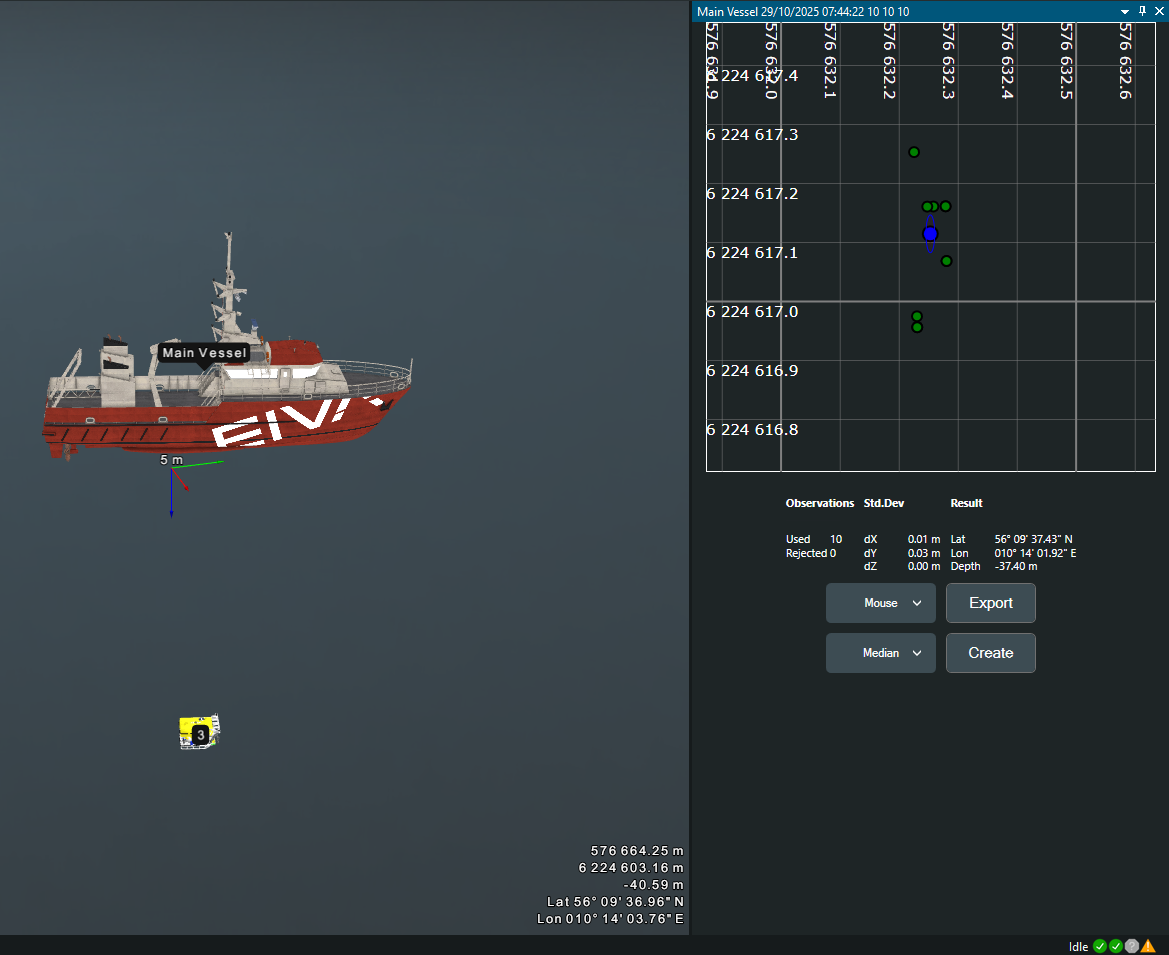Click the Lon 010° 14' 03.76" E readout
Image resolution: width=1169 pixels, height=955 pixels.
tap(610, 919)
